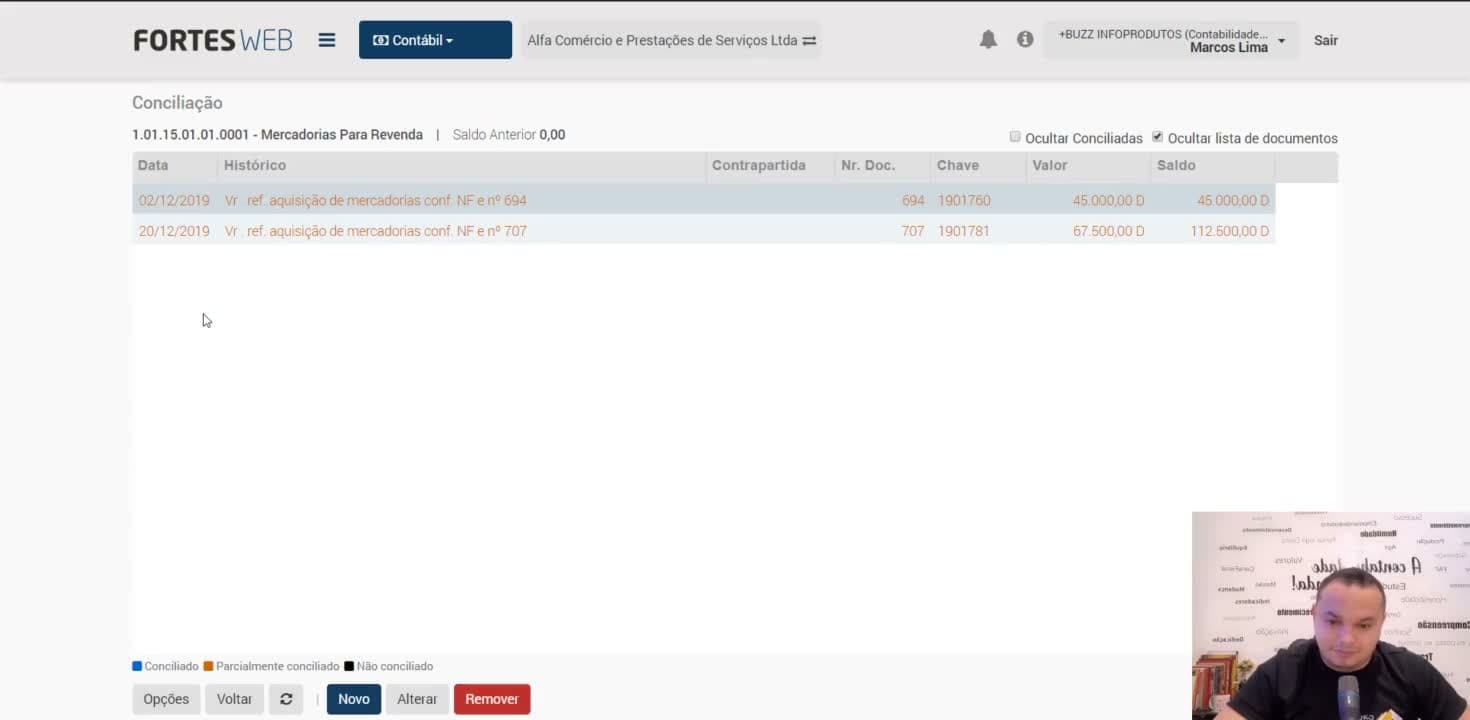The width and height of the screenshot is (1470, 720).
Task: Click the black Não conciliado swatch
Action: coord(349,666)
